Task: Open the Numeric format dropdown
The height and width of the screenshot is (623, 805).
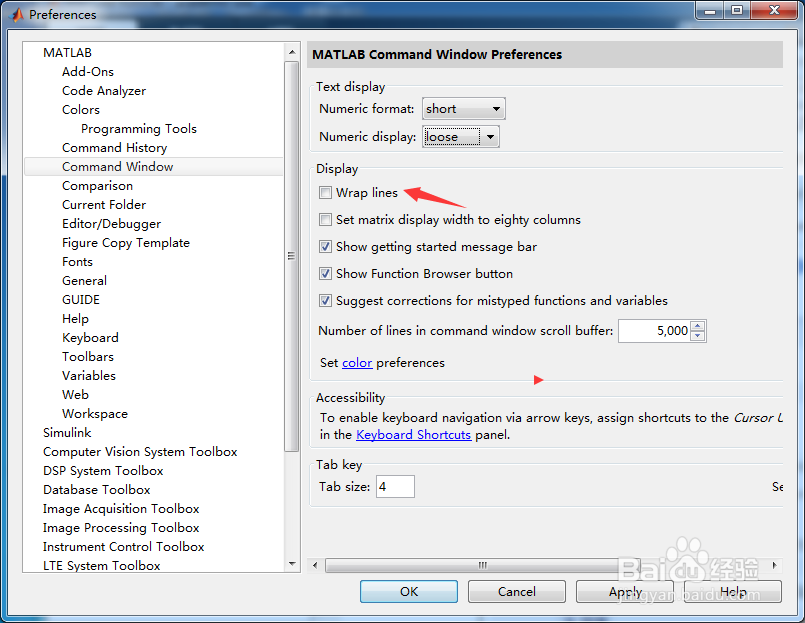Action: (x=464, y=109)
